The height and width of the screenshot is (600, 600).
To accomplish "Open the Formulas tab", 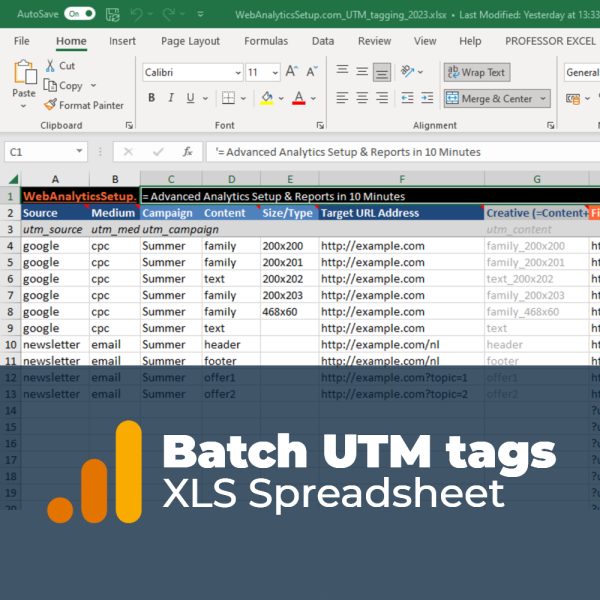I will (266, 41).
